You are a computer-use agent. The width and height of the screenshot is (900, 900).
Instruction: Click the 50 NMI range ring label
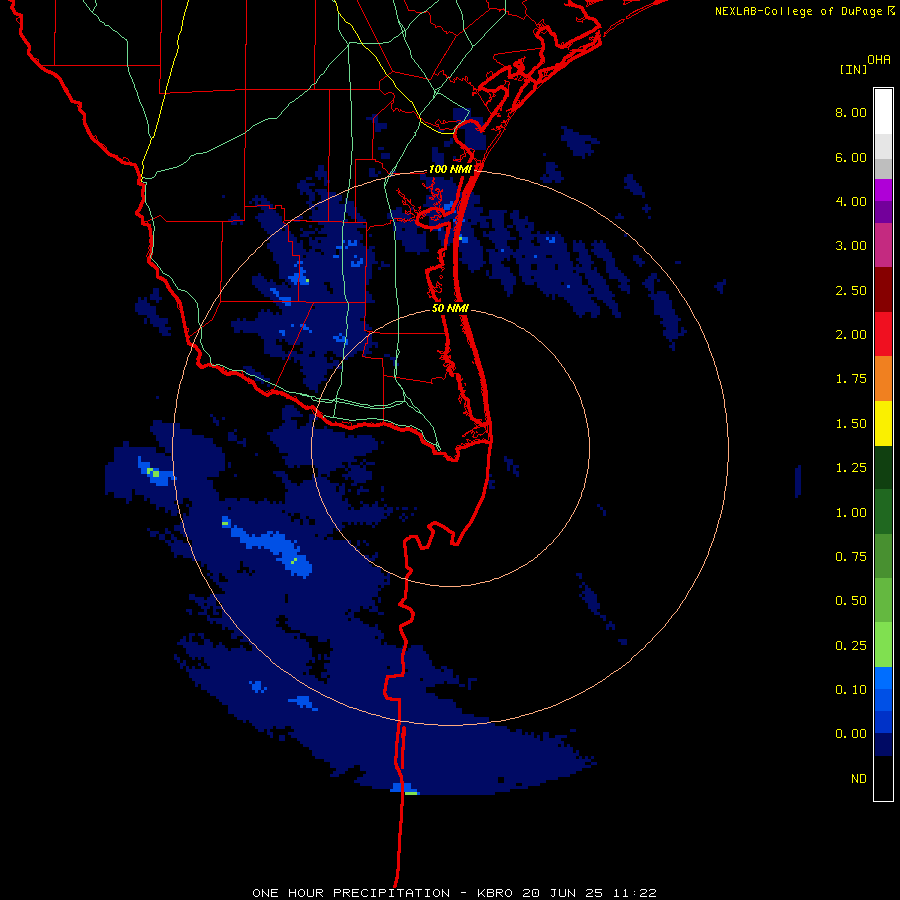pos(450,308)
